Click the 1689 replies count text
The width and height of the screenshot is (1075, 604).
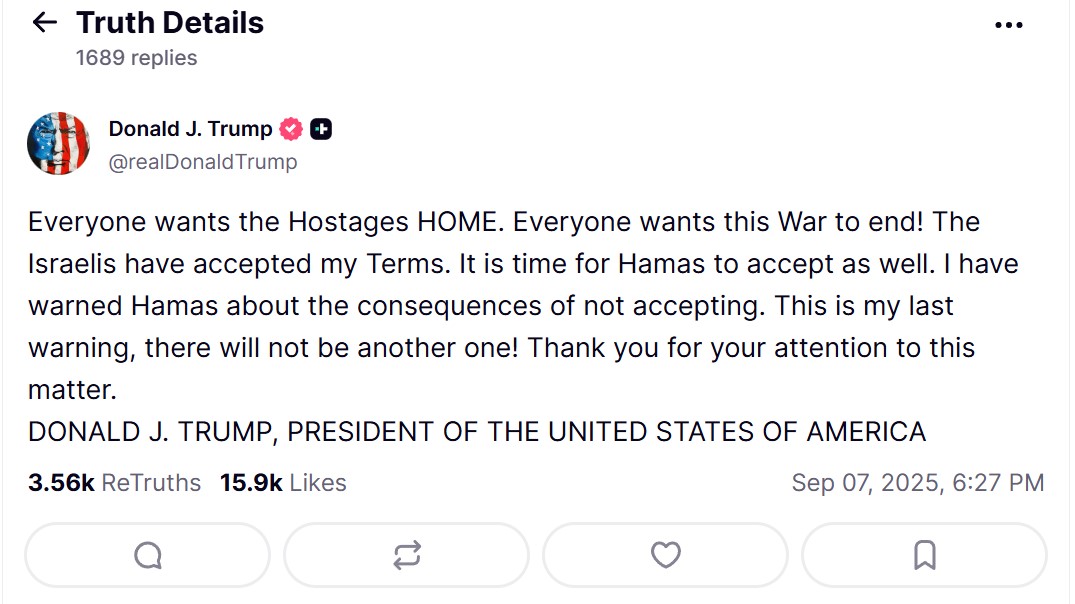tap(136, 58)
